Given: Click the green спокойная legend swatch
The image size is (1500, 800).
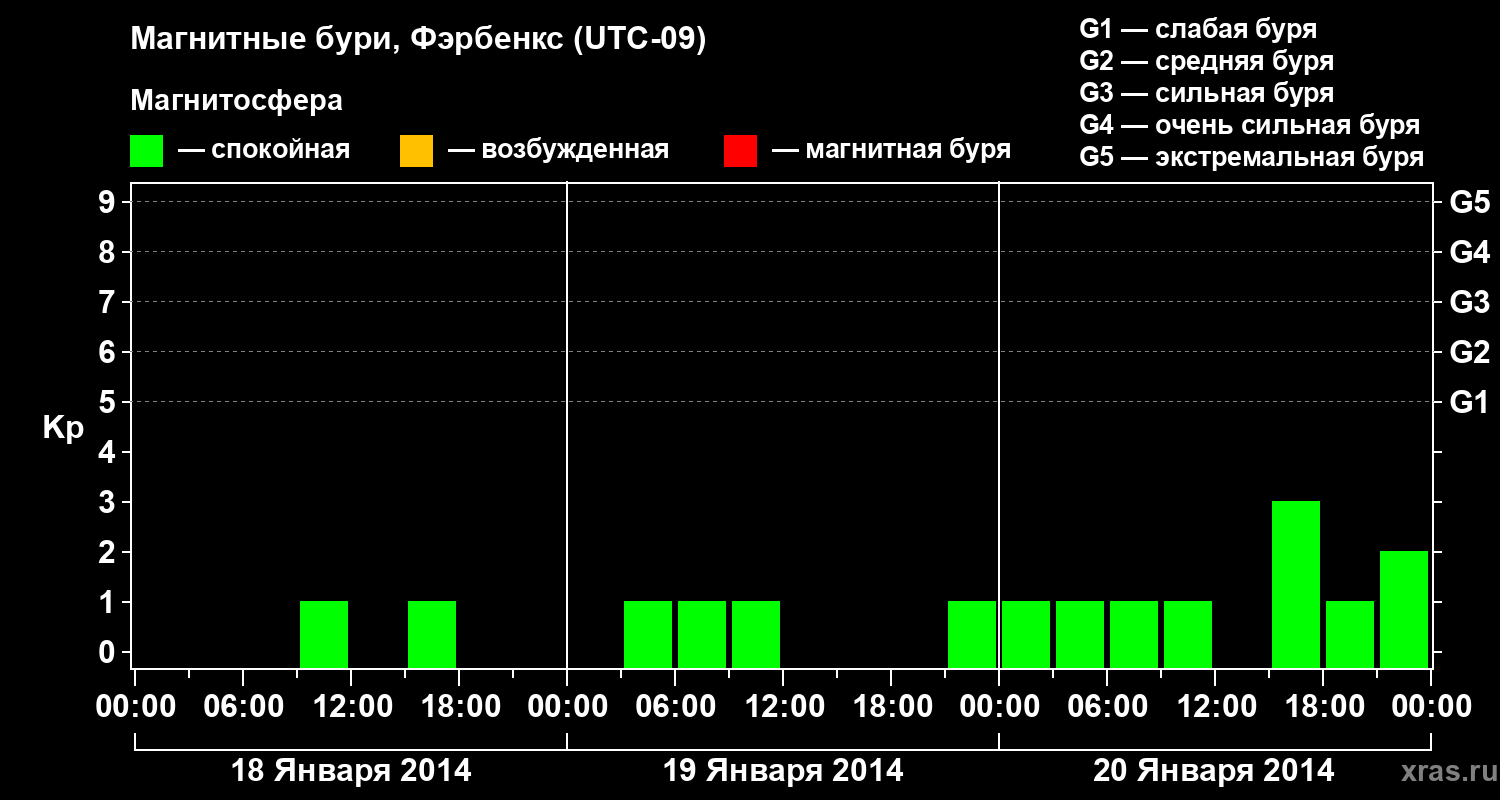Looking at the screenshot, I should [x=146, y=151].
